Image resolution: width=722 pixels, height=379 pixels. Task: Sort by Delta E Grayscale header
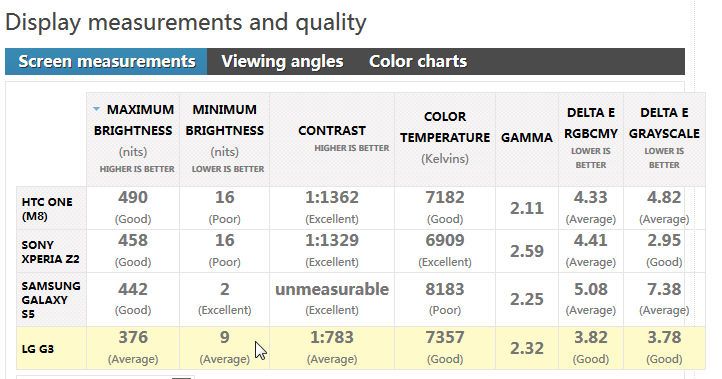(x=664, y=139)
